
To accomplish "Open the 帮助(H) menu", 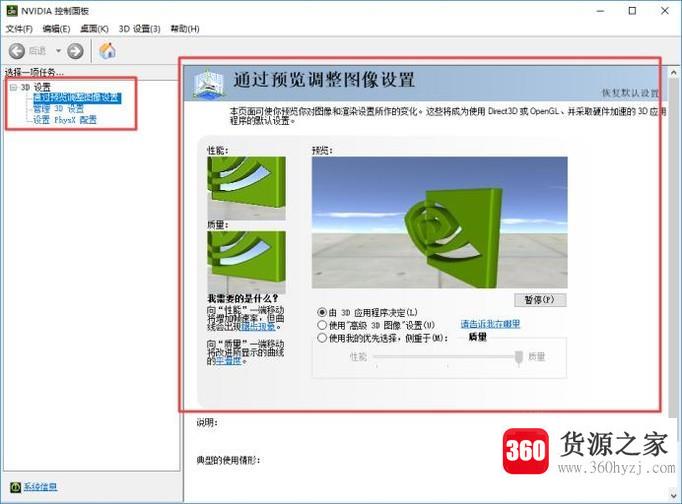I will tap(185, 29).
